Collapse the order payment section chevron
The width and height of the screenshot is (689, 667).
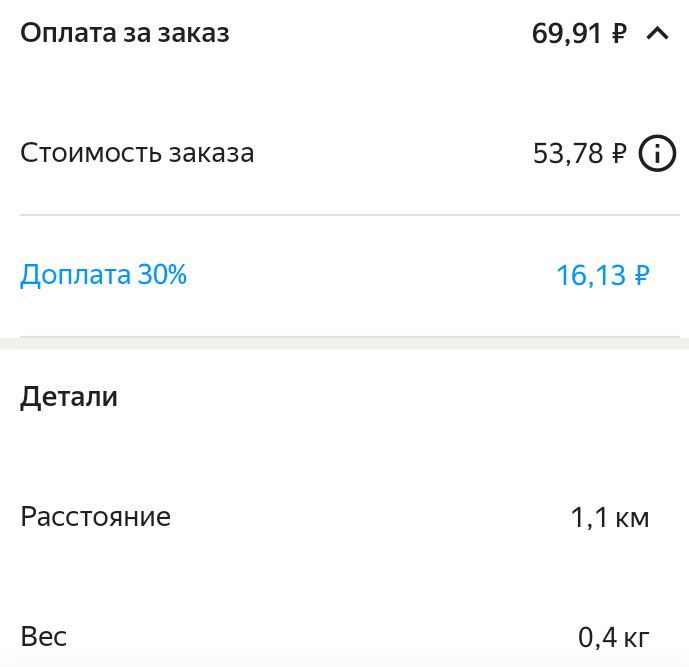click(x=657, y=34)
